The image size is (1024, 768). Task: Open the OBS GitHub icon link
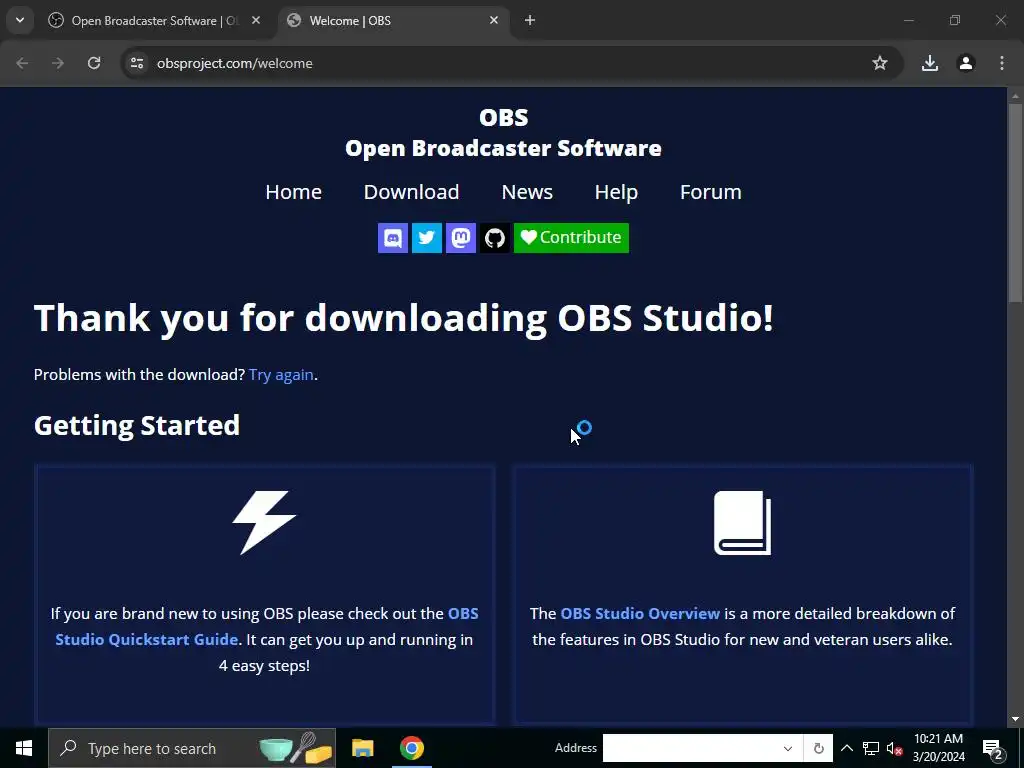click(x=494, y=238)
